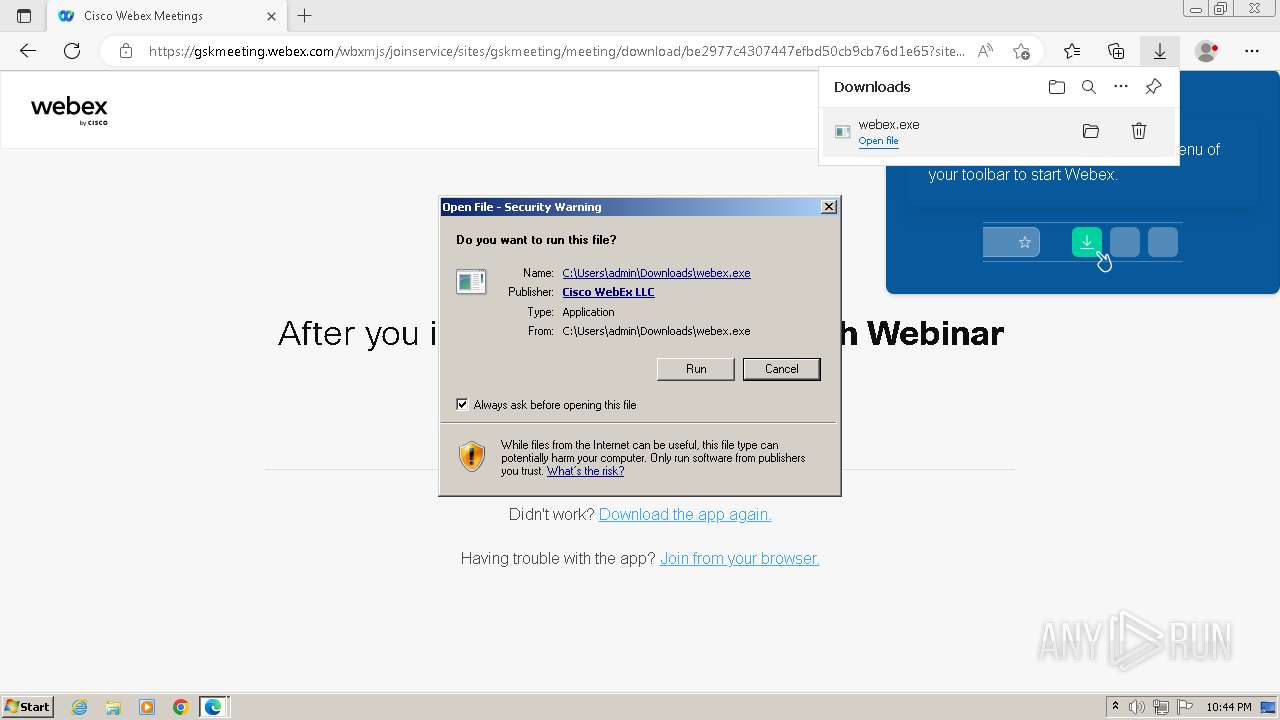This screenshot has height=720, width=1280.
Task: Open downloads folder from Downloads panel header
Action: tap(1057, 87)
